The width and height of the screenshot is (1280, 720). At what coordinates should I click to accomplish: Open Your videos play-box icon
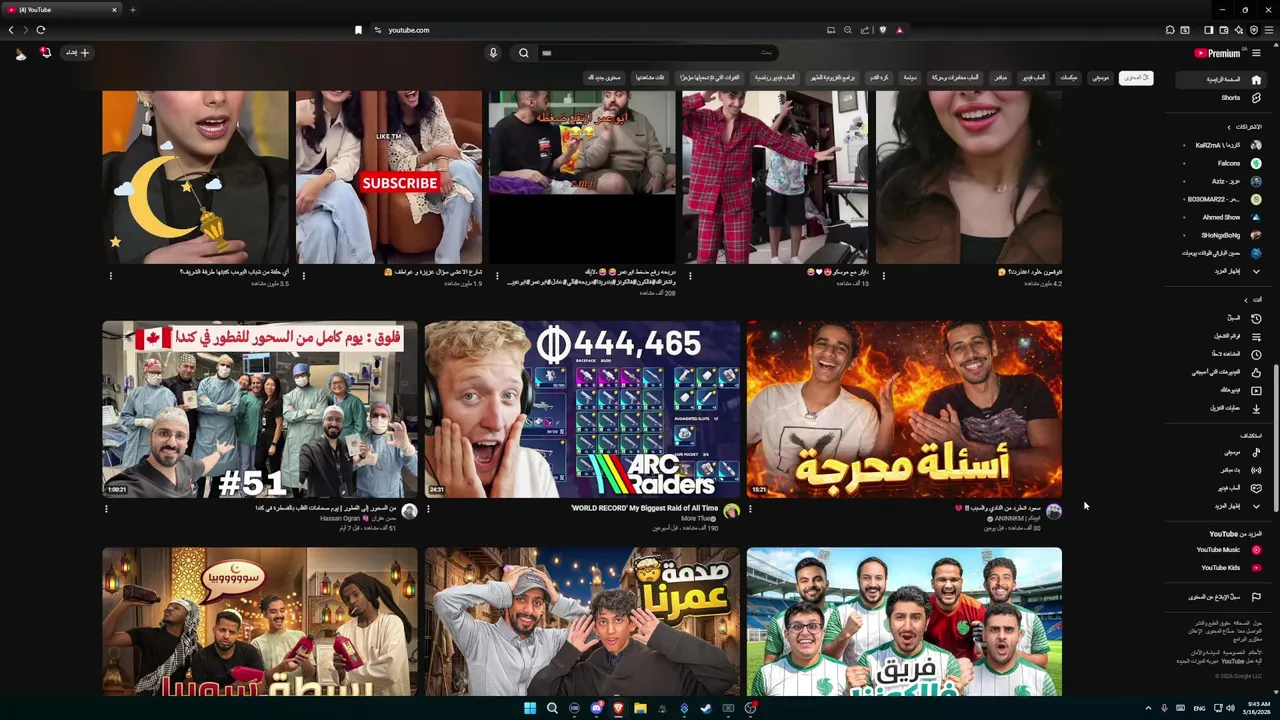tap(1256, 390)
